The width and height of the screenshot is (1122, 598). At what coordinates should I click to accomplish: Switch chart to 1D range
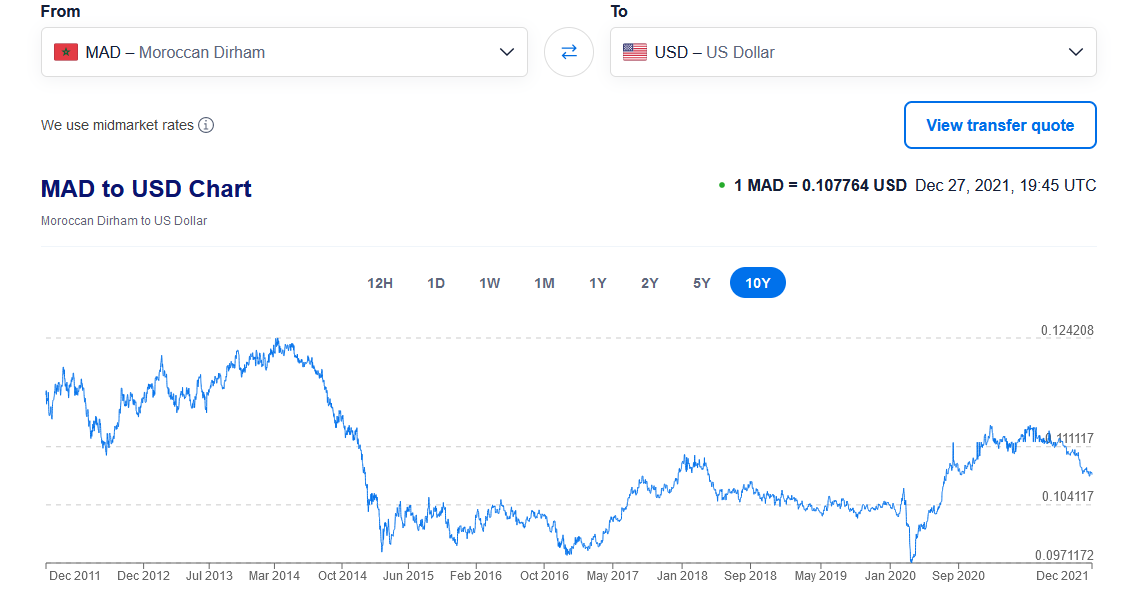(436, 283)
